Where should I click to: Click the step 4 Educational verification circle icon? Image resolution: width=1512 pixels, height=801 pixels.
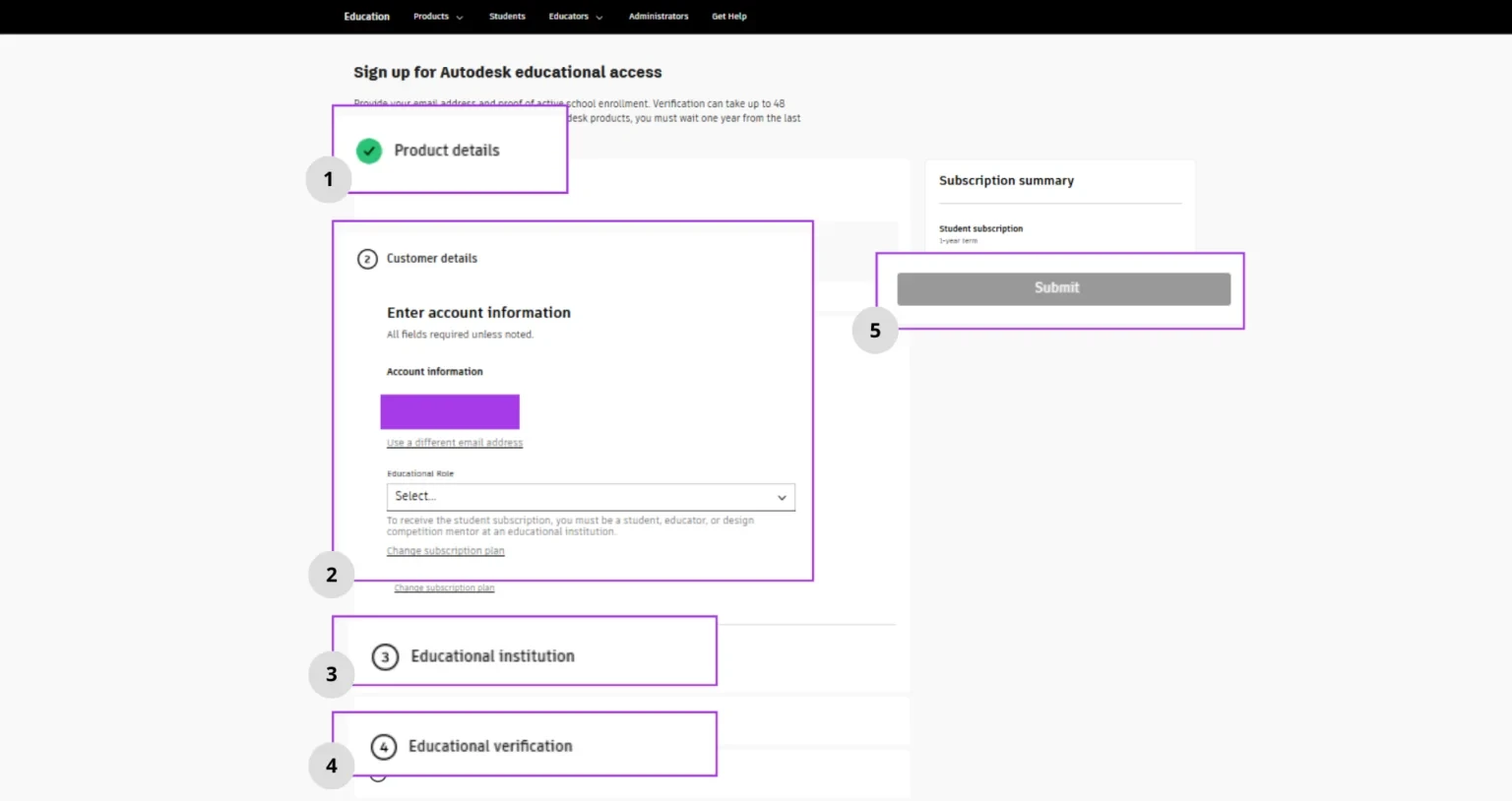(x=384, y=747)
